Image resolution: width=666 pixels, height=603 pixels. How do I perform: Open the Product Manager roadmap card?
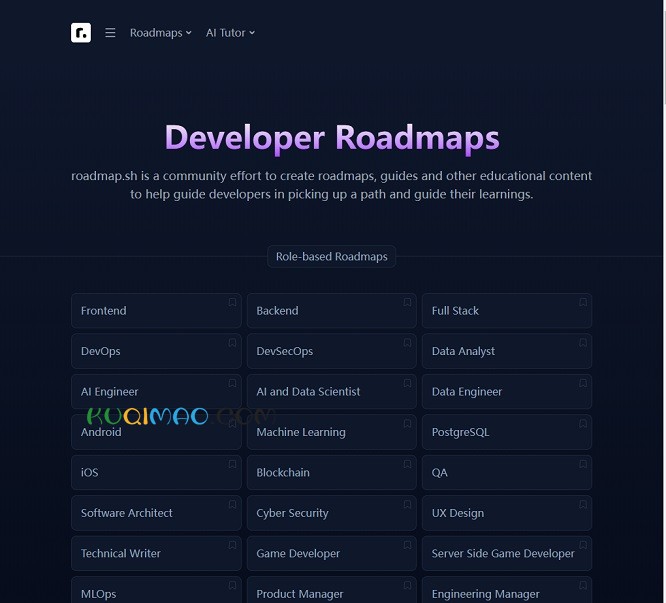point(331,590)
